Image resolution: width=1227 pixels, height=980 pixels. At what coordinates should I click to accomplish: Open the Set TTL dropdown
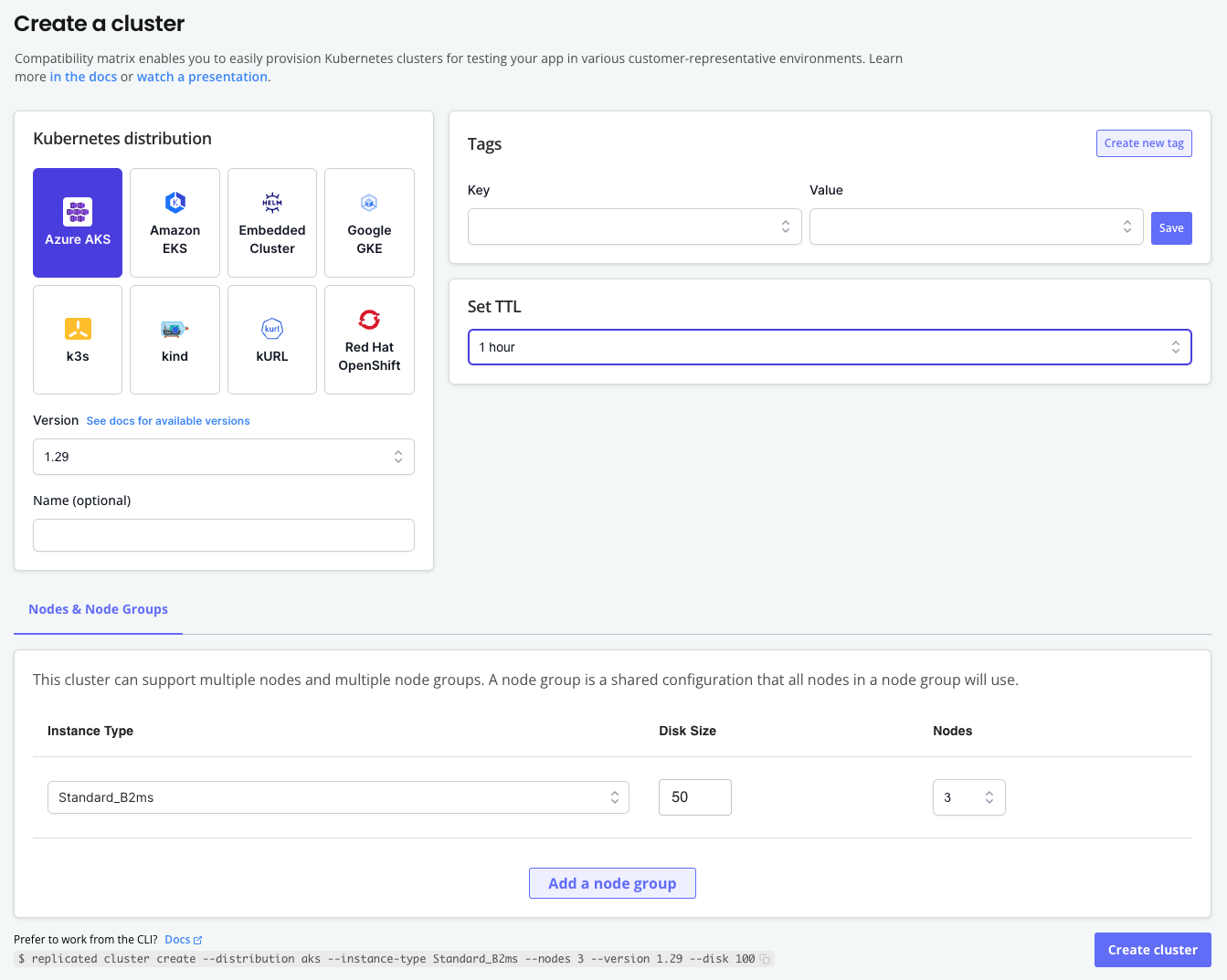[x=828, y=347]
